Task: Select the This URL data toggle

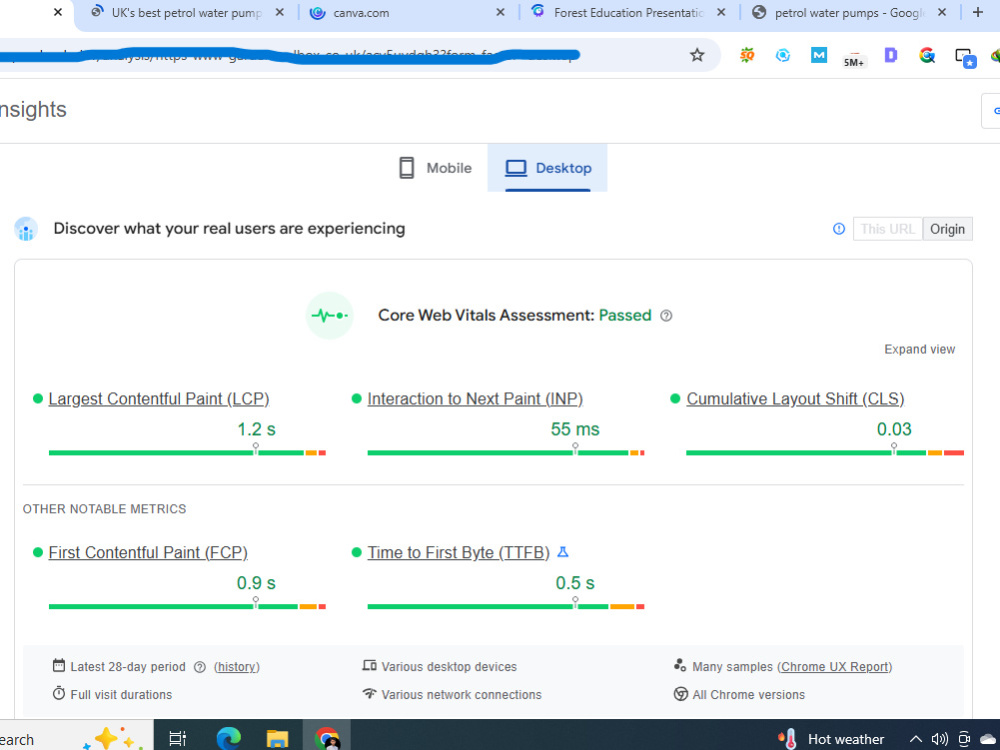Action: point(888,229)
